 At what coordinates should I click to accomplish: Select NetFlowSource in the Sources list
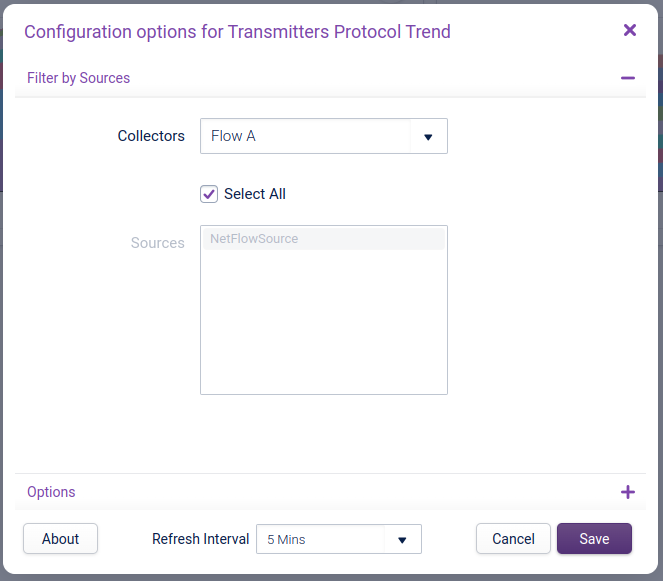click(x=254, y=239)
